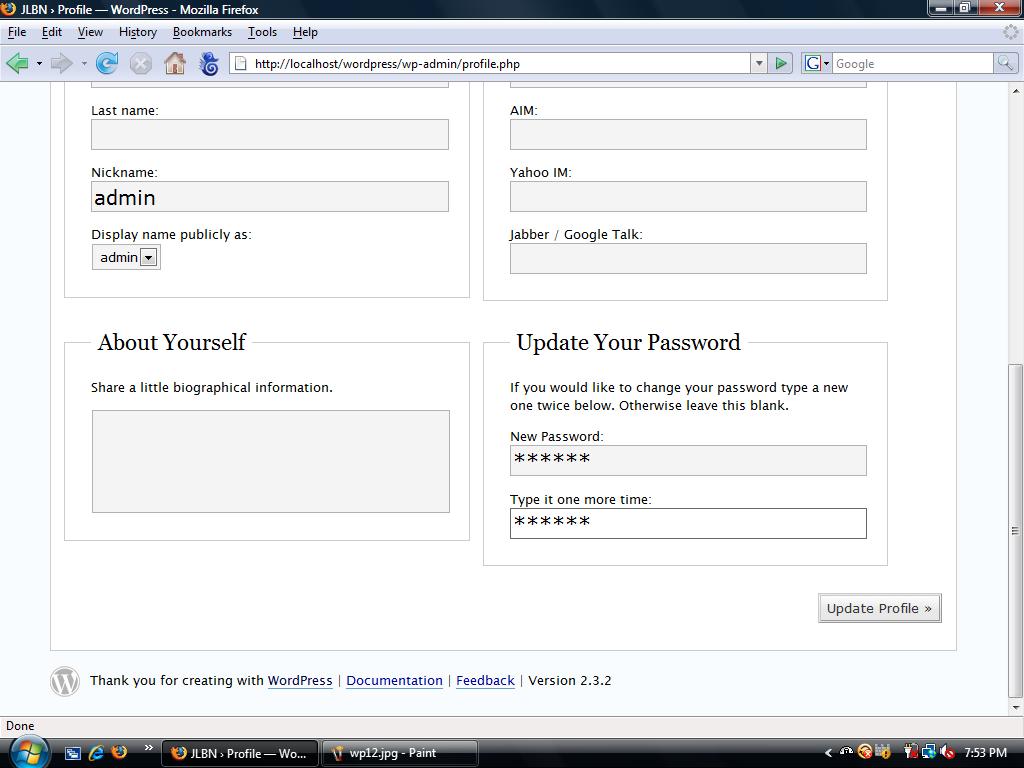Open the Display name publicly as dropdown
1024x768 pixels.
(x=148, y=258)
